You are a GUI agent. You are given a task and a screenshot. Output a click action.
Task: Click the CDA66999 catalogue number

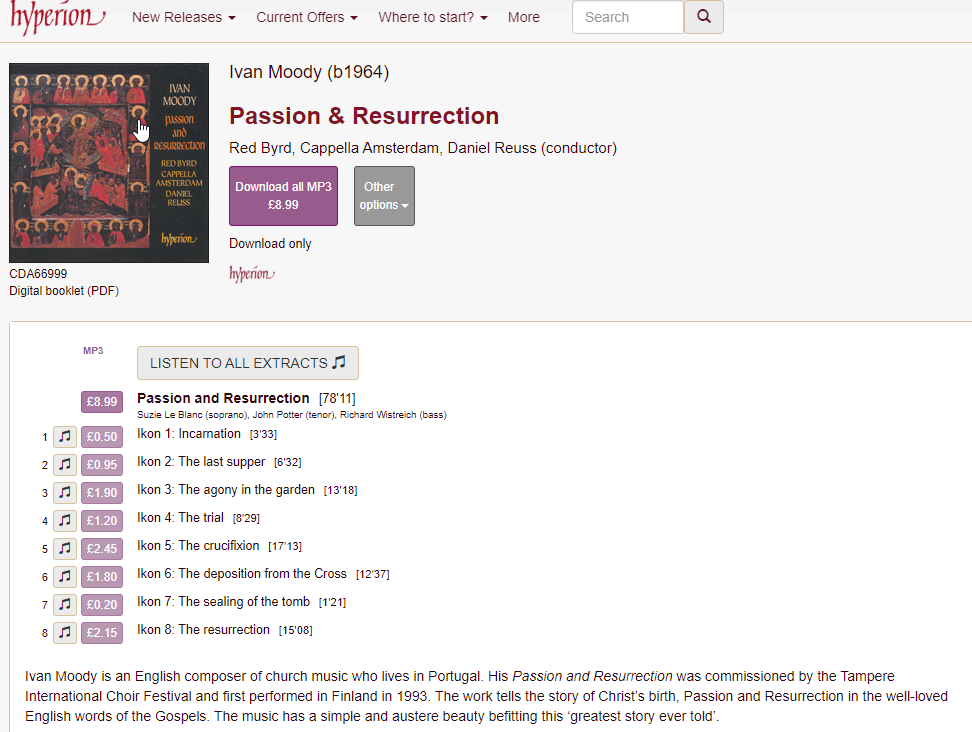point(38,273)
